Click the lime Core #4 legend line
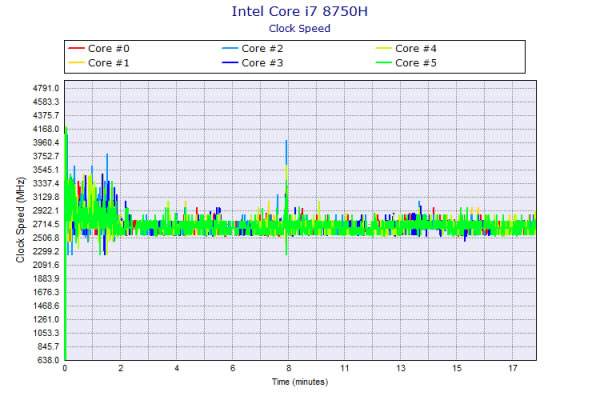Viewport: 600px width, 400px height. [384, 49]
